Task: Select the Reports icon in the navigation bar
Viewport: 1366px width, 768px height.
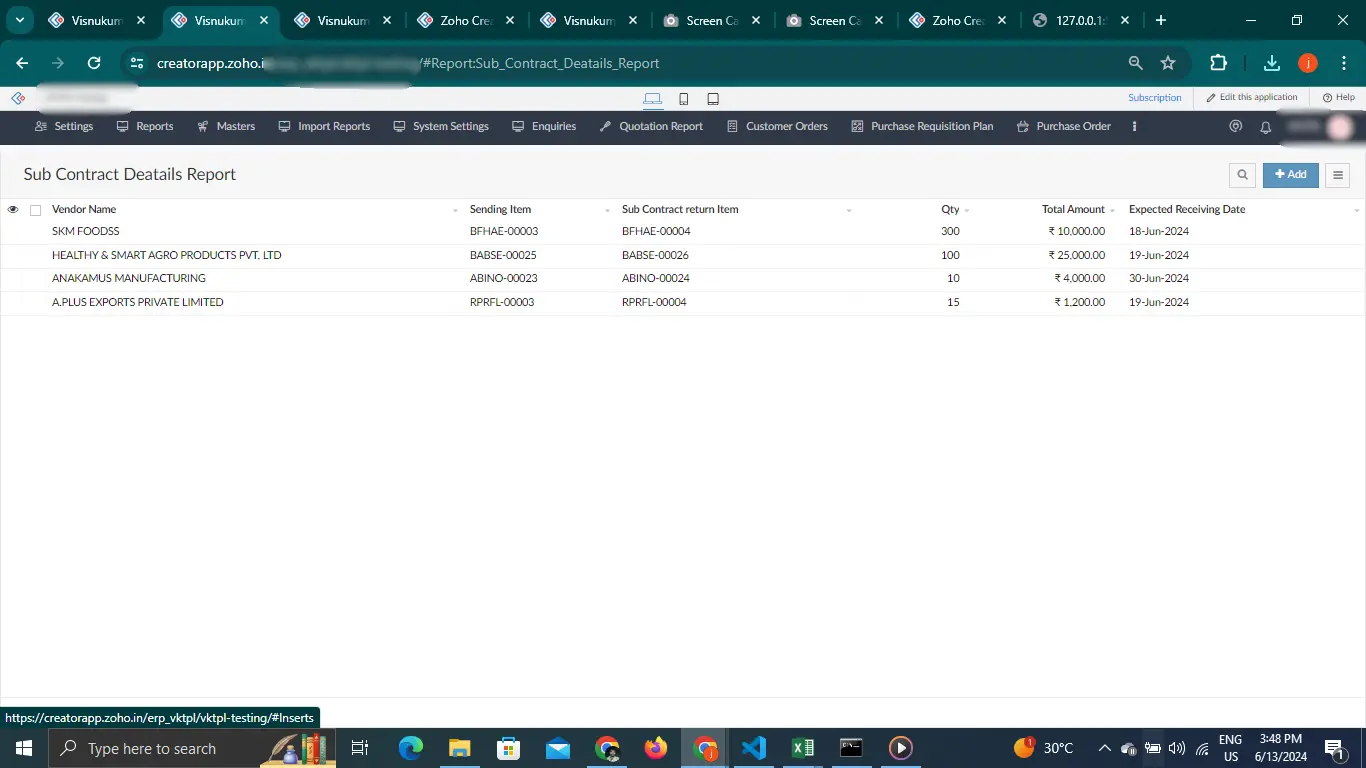Action: coord(121,126)
